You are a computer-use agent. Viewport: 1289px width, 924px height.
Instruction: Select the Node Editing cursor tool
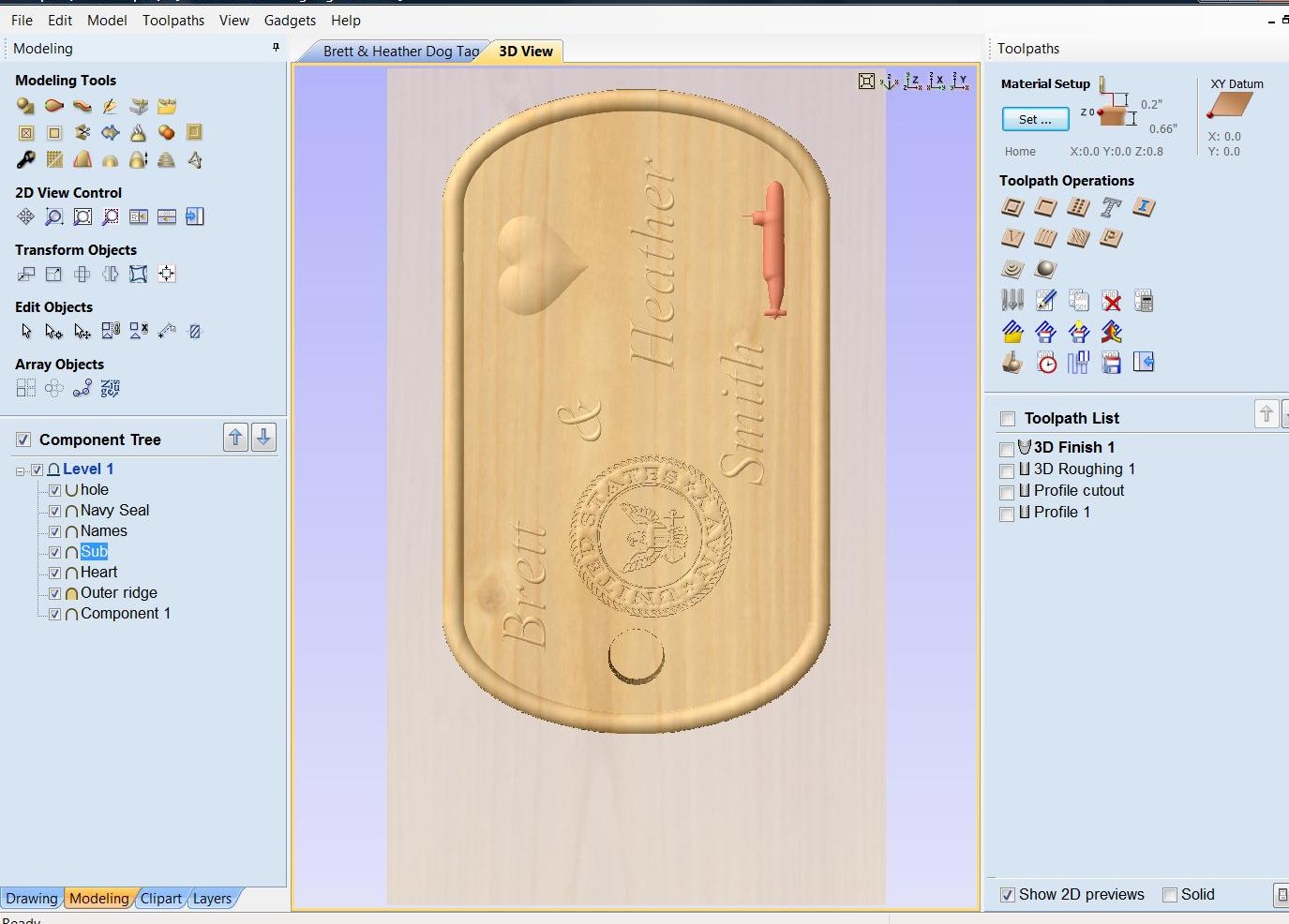pos(54,331)
